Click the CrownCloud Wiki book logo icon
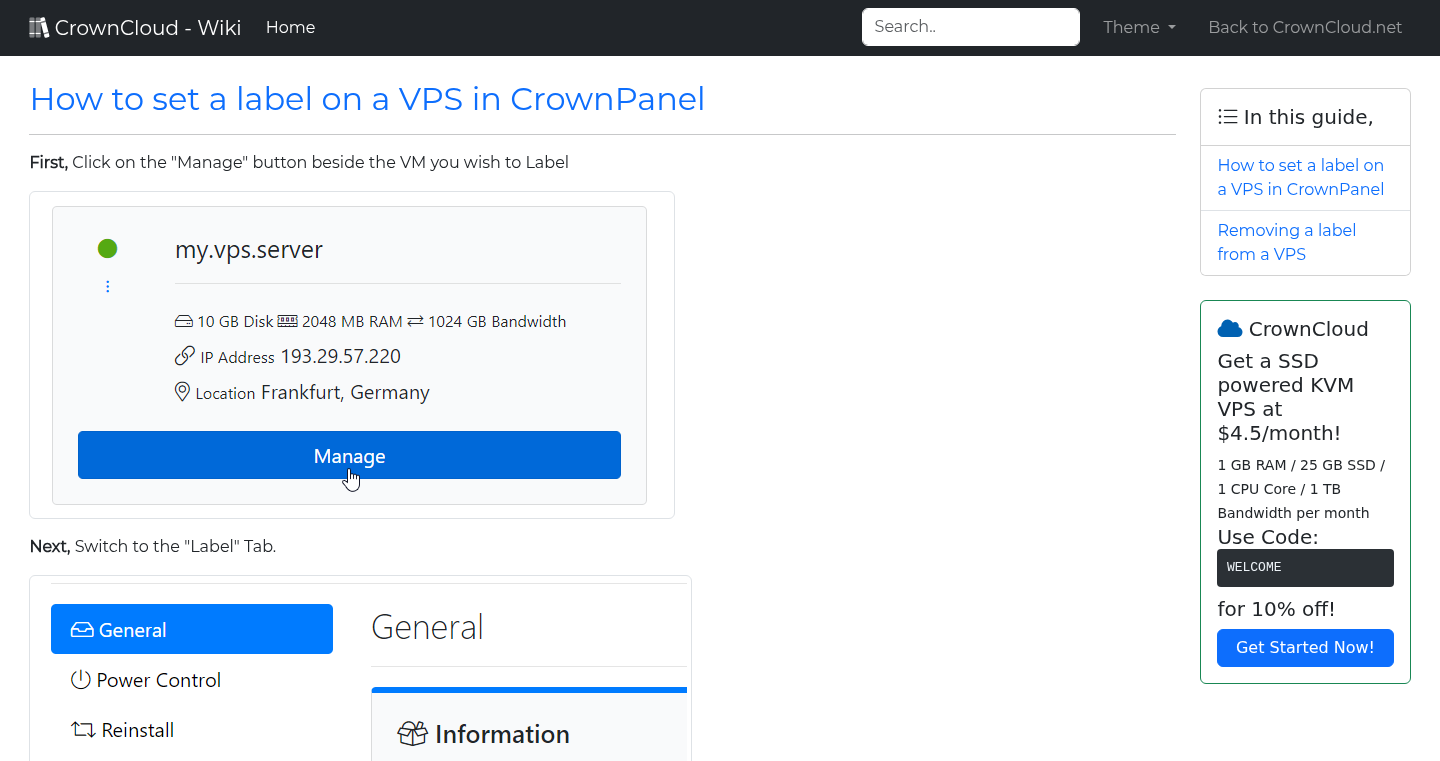The width and height of the screenshot is (1440, 761). click(39, 26)
